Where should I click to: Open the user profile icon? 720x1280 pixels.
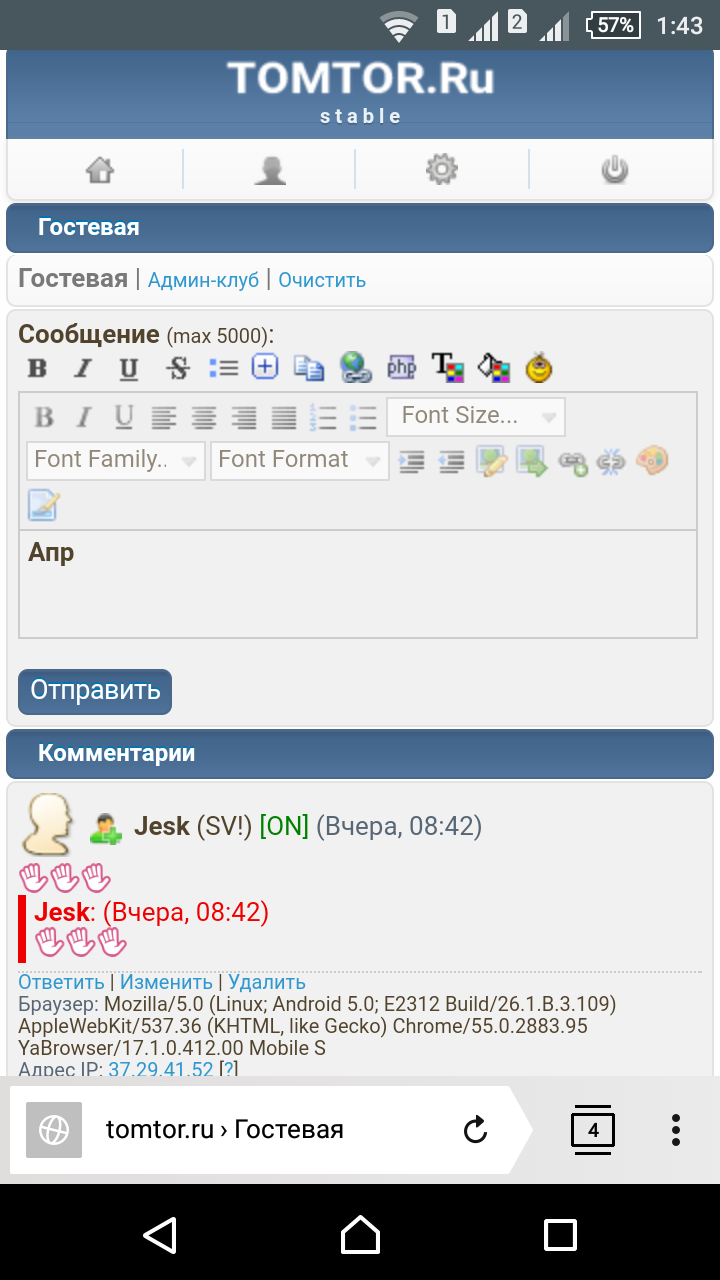pos(270,170)
